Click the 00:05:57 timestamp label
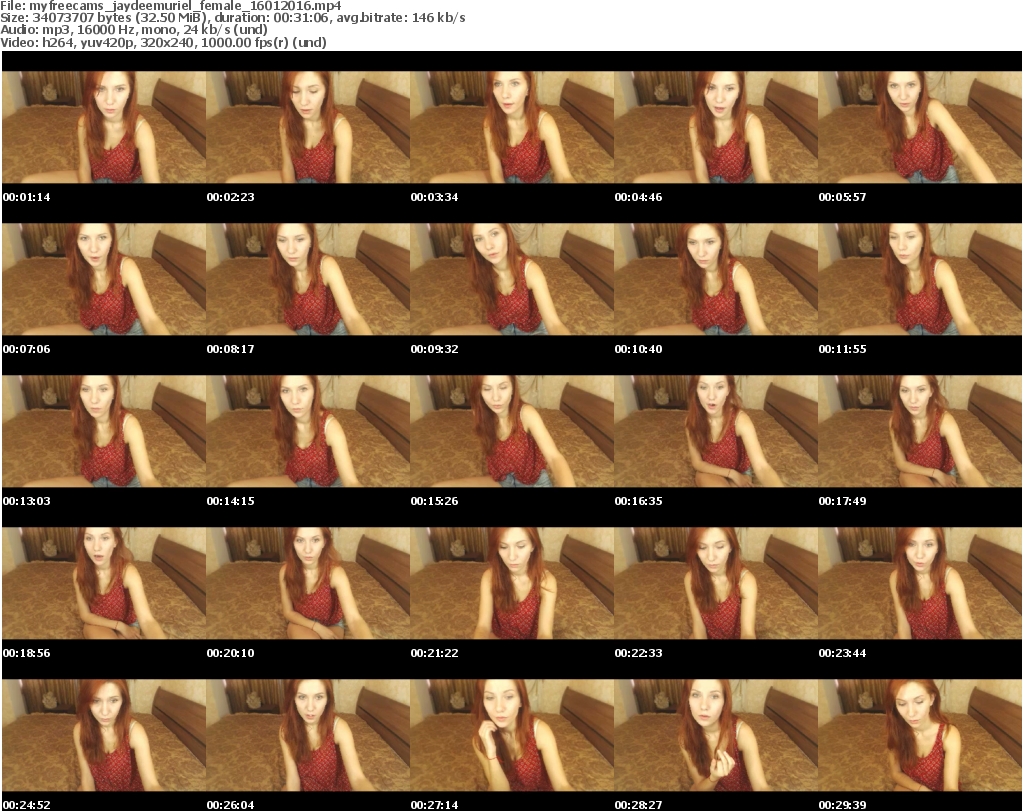 tap(842, 197)
